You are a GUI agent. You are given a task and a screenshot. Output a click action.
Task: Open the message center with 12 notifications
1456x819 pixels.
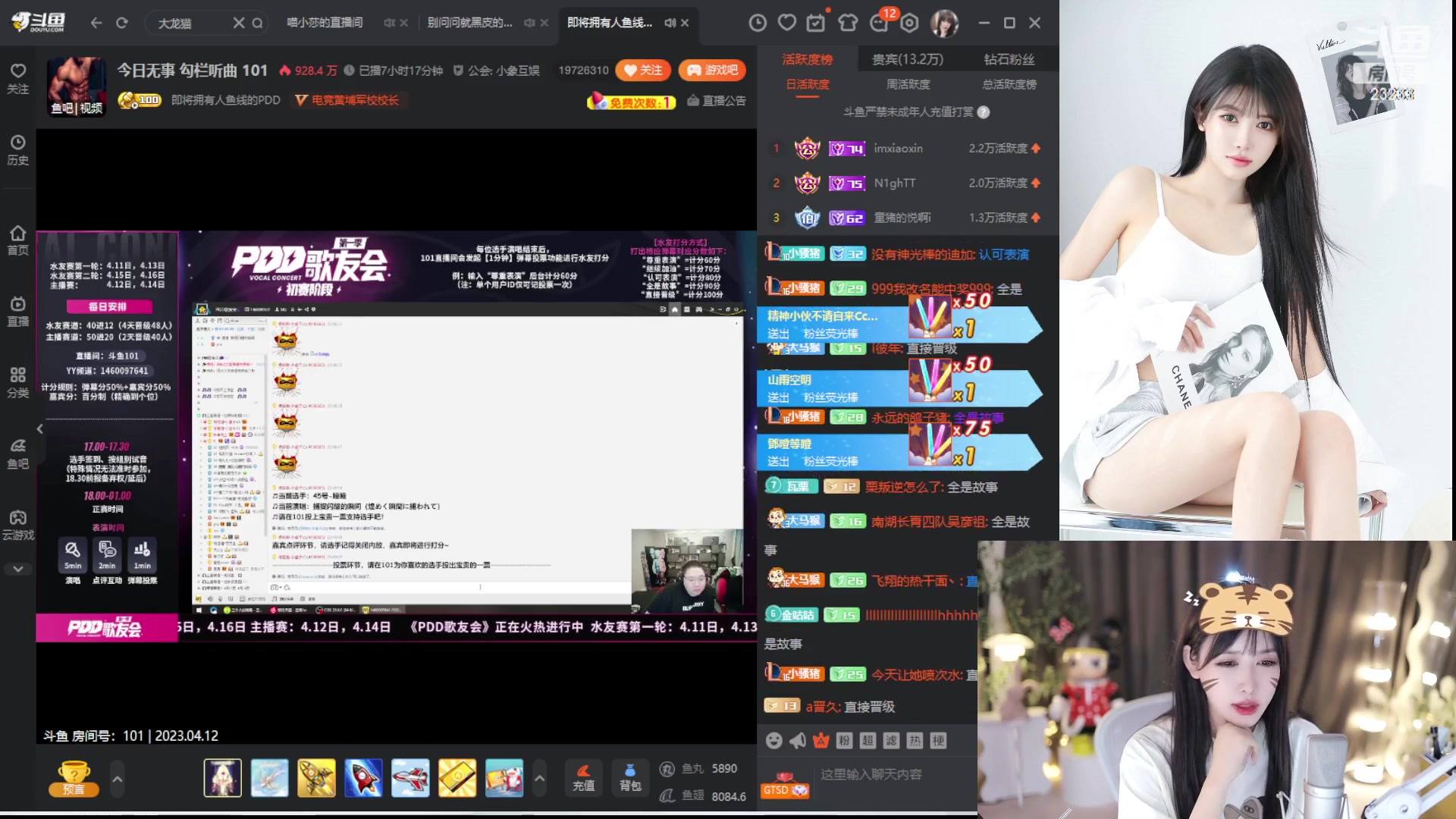point(879,24)
